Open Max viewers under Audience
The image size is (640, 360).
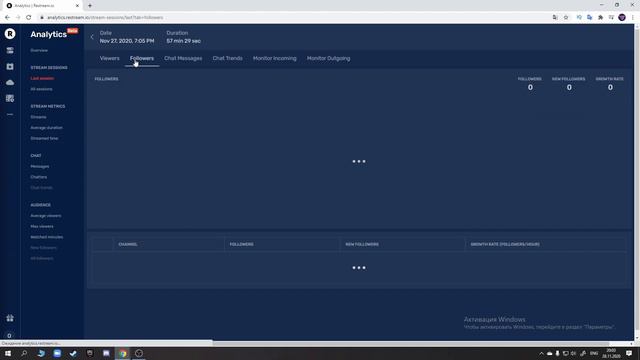coord(42,226)
